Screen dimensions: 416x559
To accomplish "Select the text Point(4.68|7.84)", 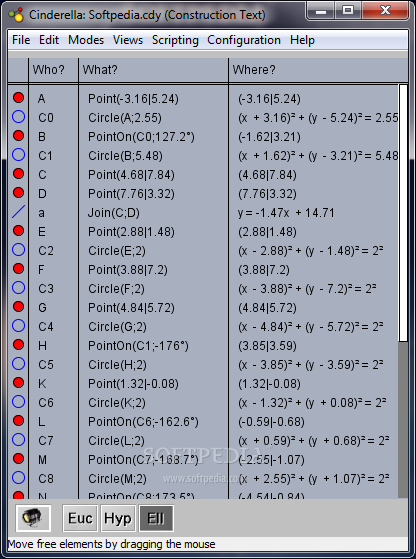I will (x=131, y=175).
